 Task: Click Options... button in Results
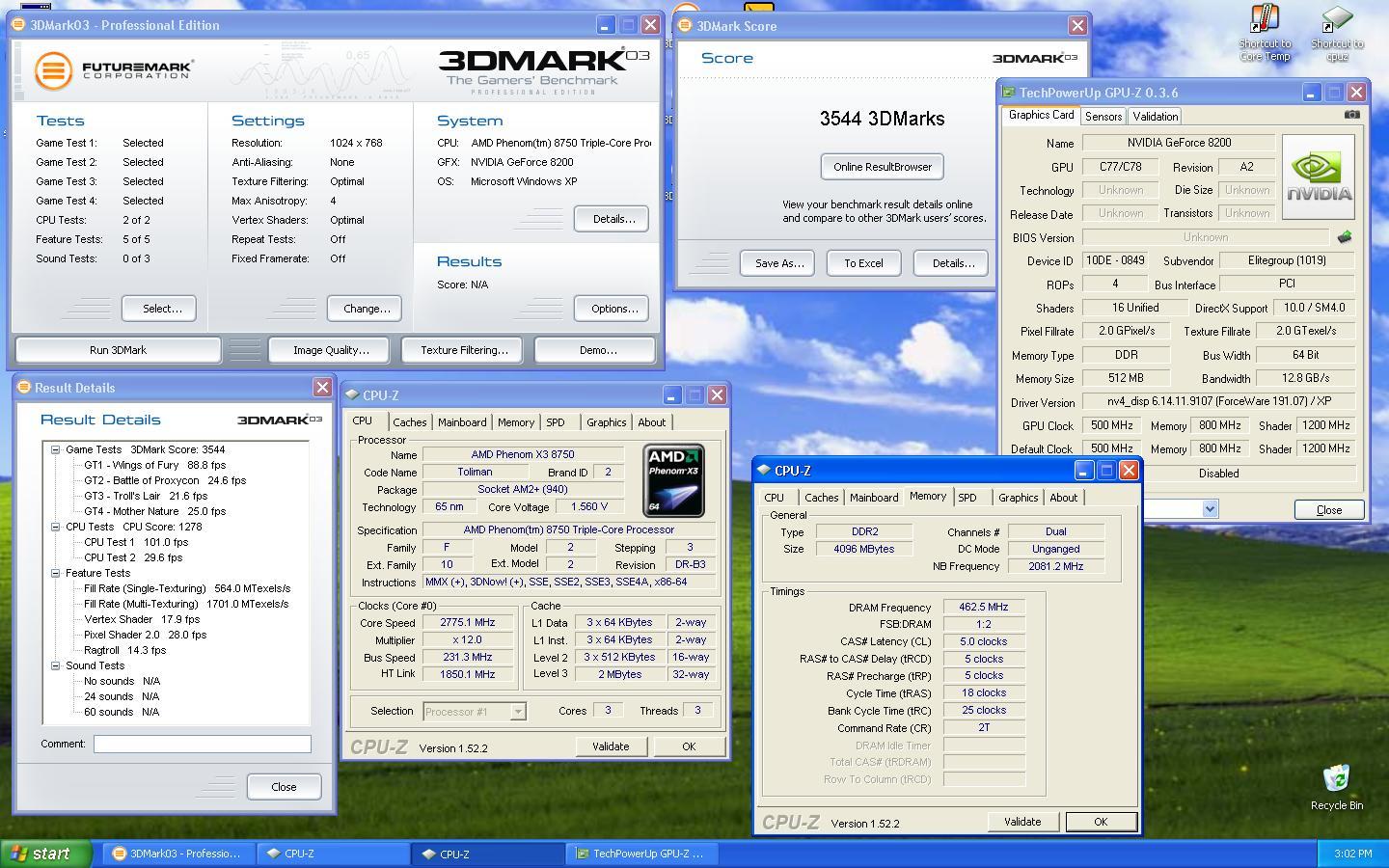(x=612, y=309)
